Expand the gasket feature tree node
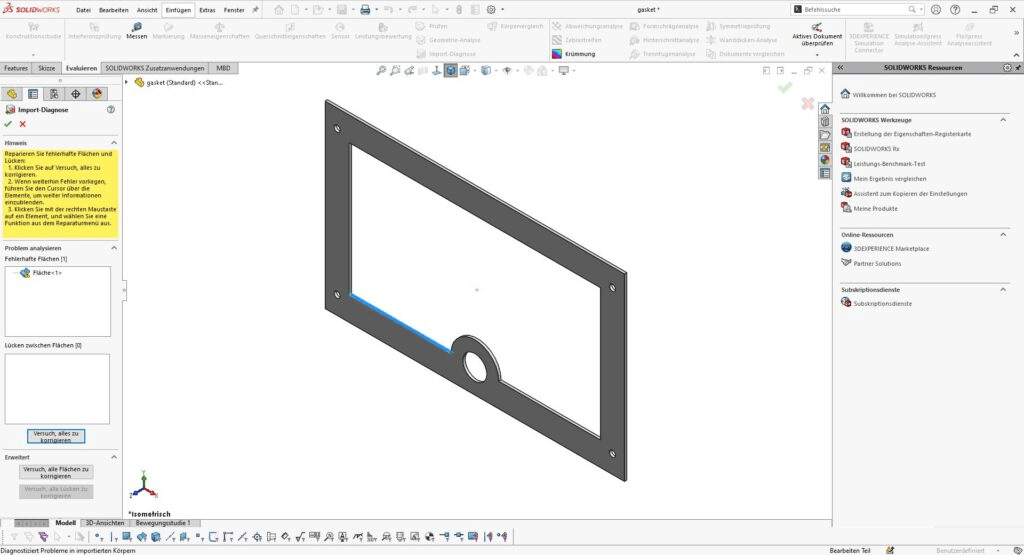The width and height of the screenshot is (1024, 555). [139, 82]
